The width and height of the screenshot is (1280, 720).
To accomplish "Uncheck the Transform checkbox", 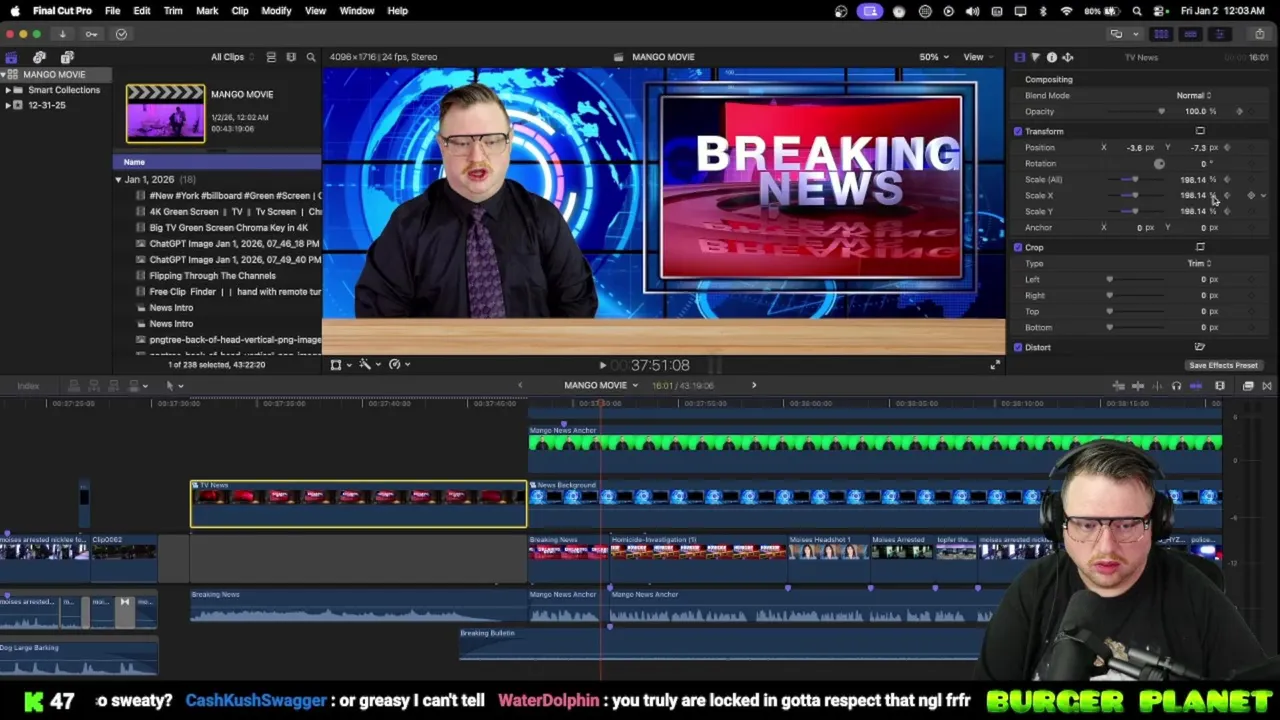I will coord(1018,131).
